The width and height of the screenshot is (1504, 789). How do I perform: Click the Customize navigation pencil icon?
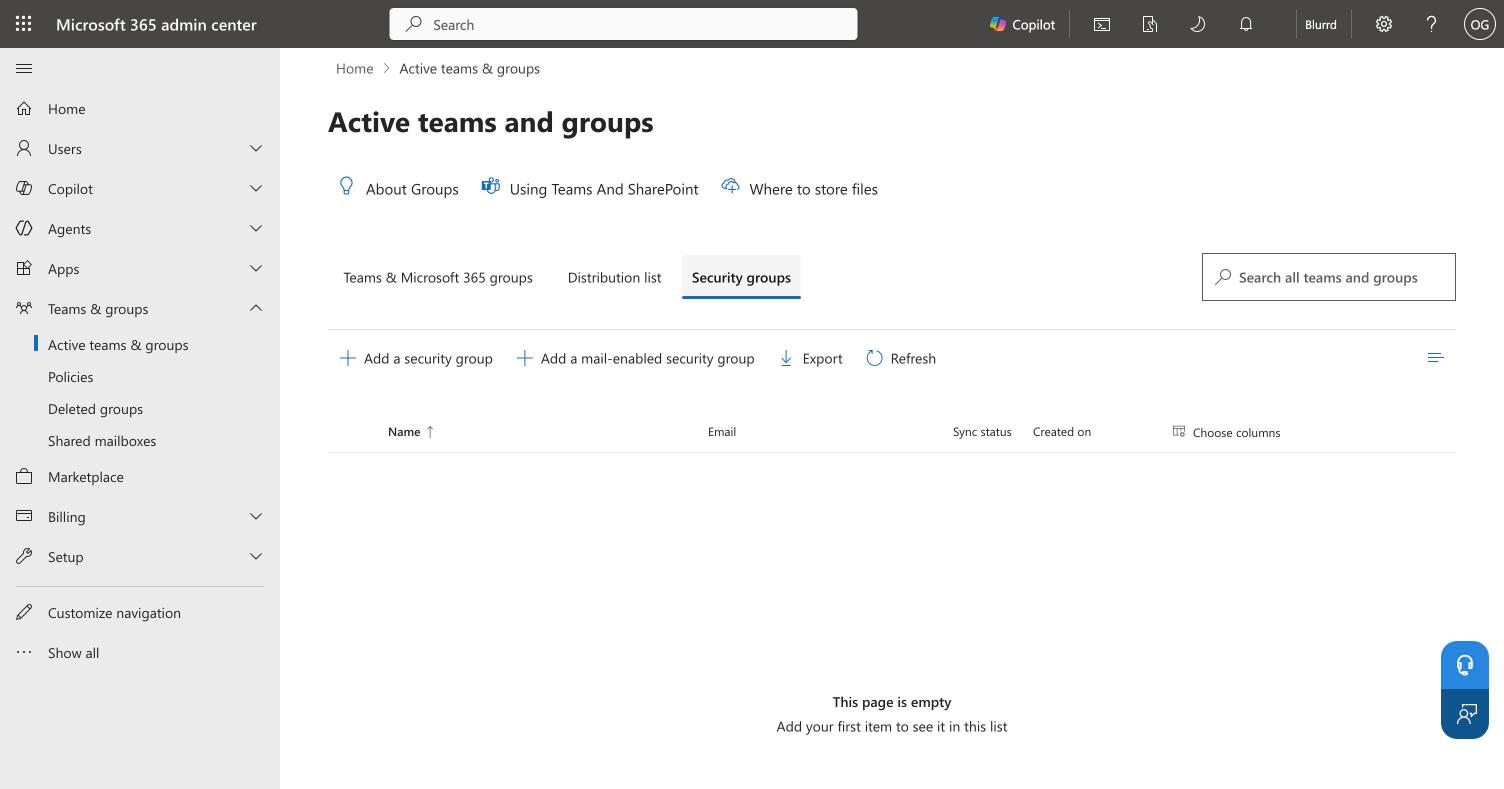point(24,612)
